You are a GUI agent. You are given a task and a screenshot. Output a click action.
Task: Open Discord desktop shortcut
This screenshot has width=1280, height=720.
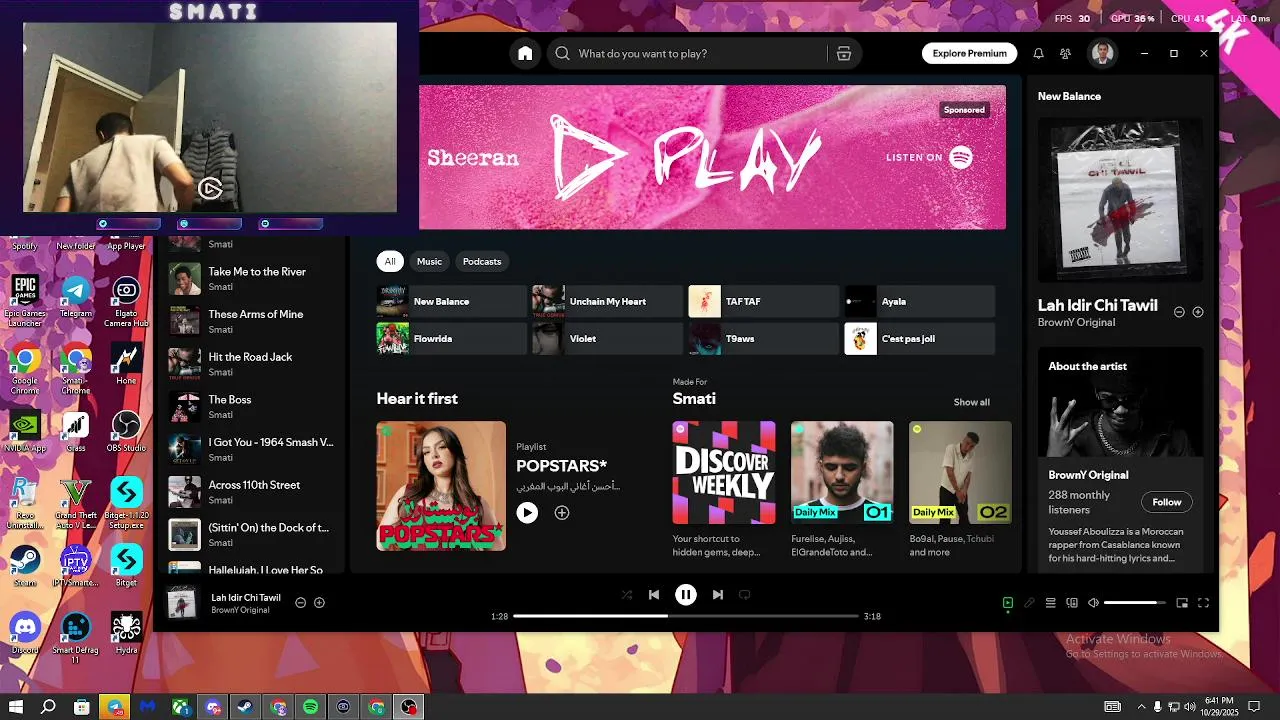25,634
